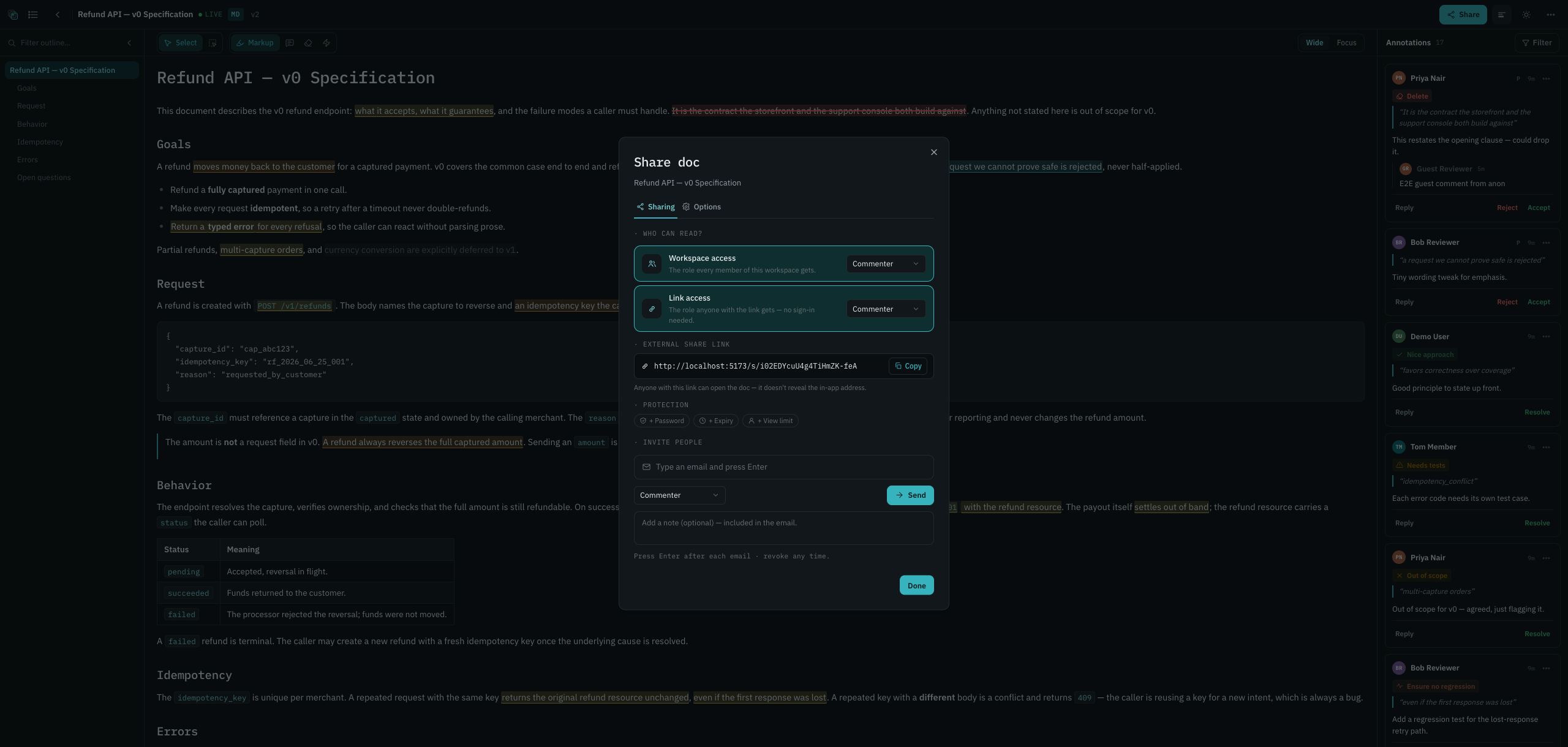Image resolution: width=1568 pixels, height=747 pixels.
Task: Select Goals in the outline
Action: 27,88
